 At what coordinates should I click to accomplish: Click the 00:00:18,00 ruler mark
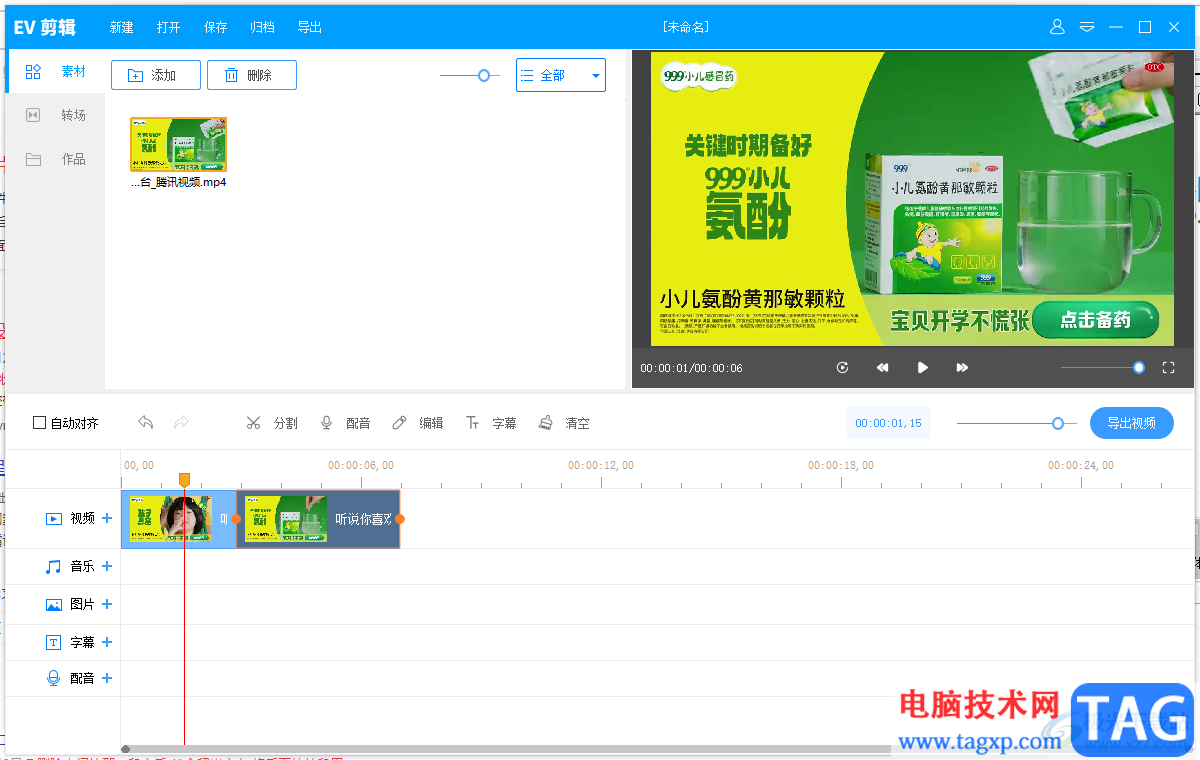tap(841, 465)
